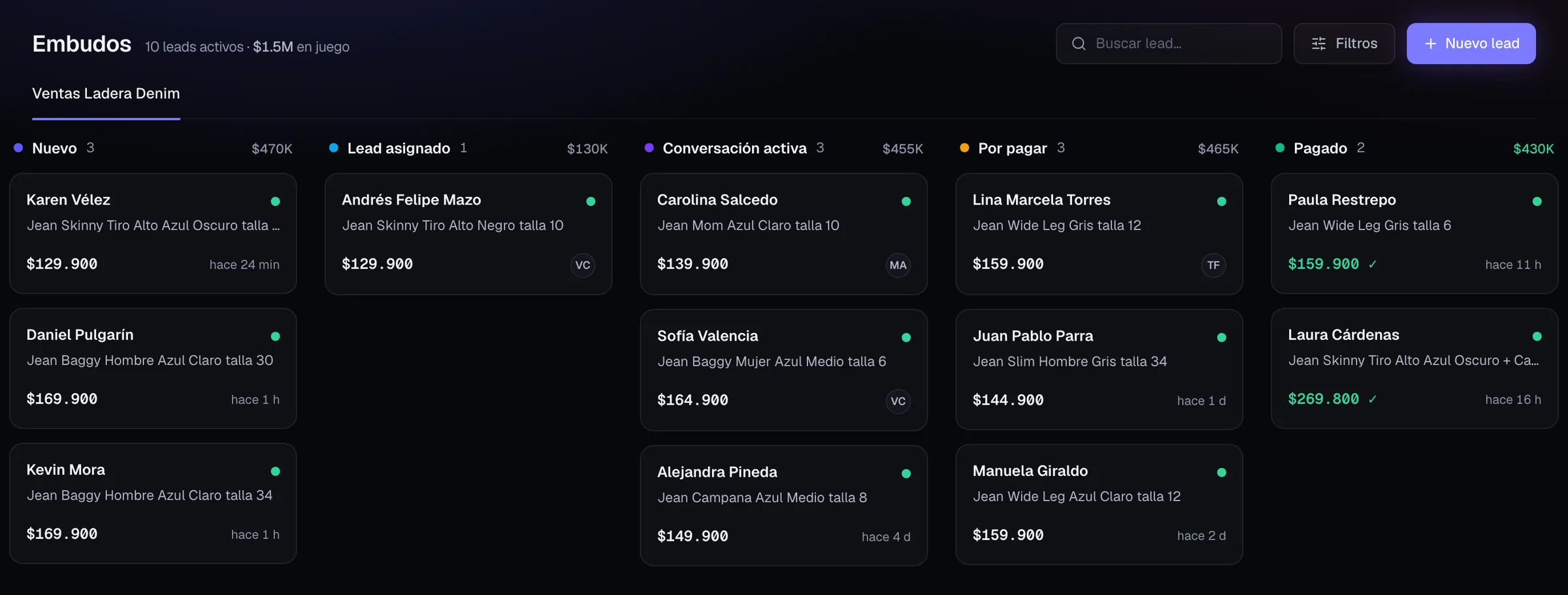Click the $470K total of Nuevo column
1568x595 pixels.
272,149
